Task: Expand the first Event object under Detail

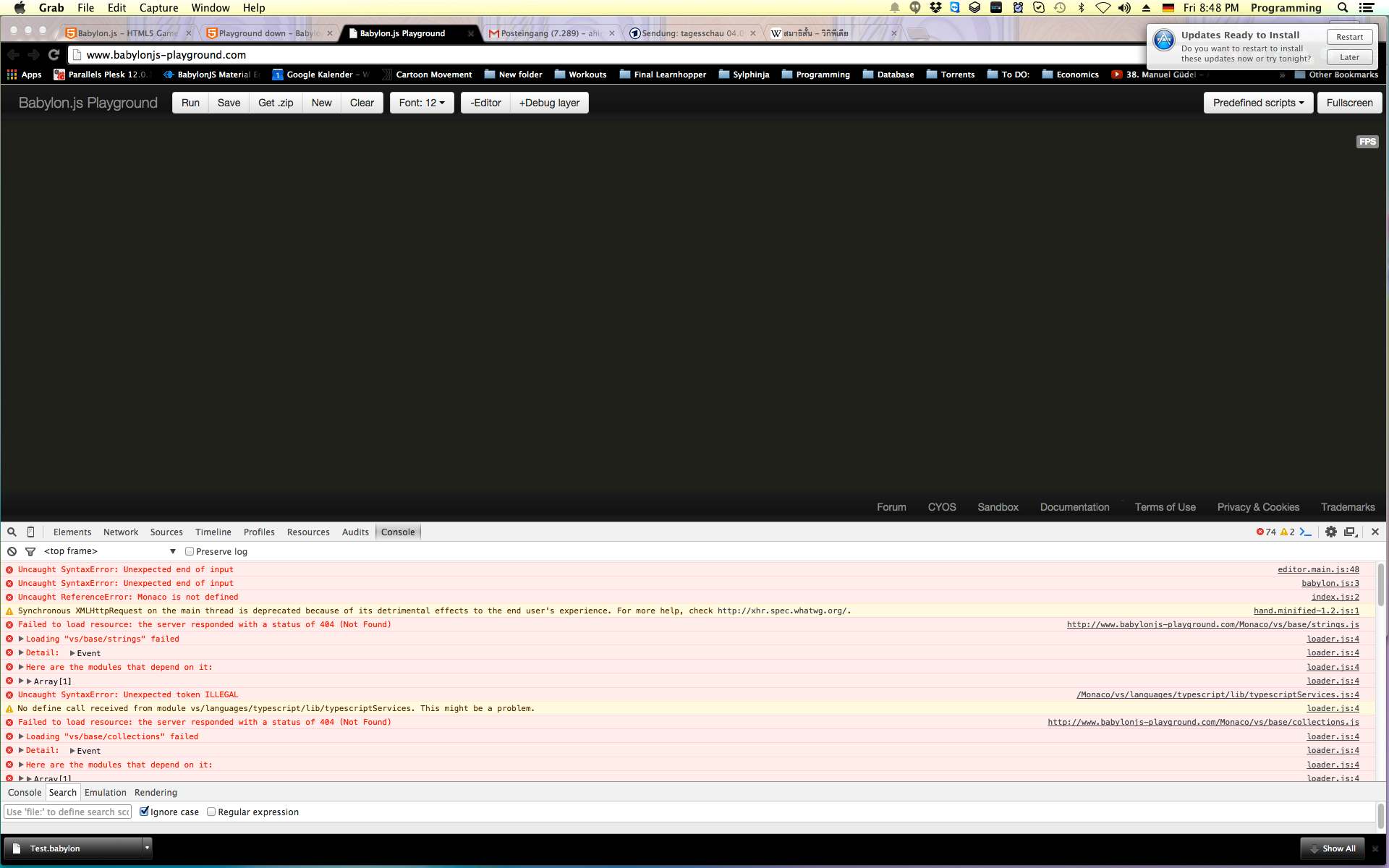Action: 72,653
